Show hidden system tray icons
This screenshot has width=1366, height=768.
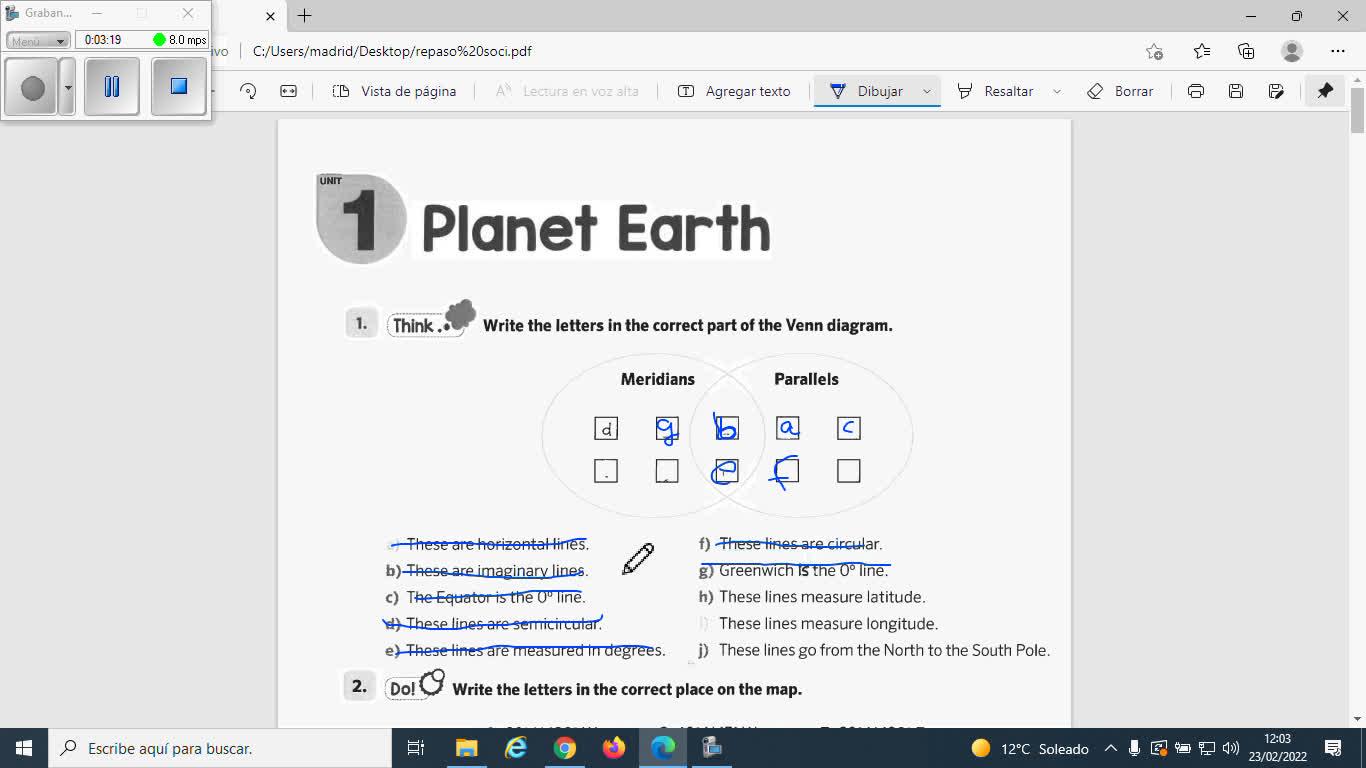[x=1110, y=748]
